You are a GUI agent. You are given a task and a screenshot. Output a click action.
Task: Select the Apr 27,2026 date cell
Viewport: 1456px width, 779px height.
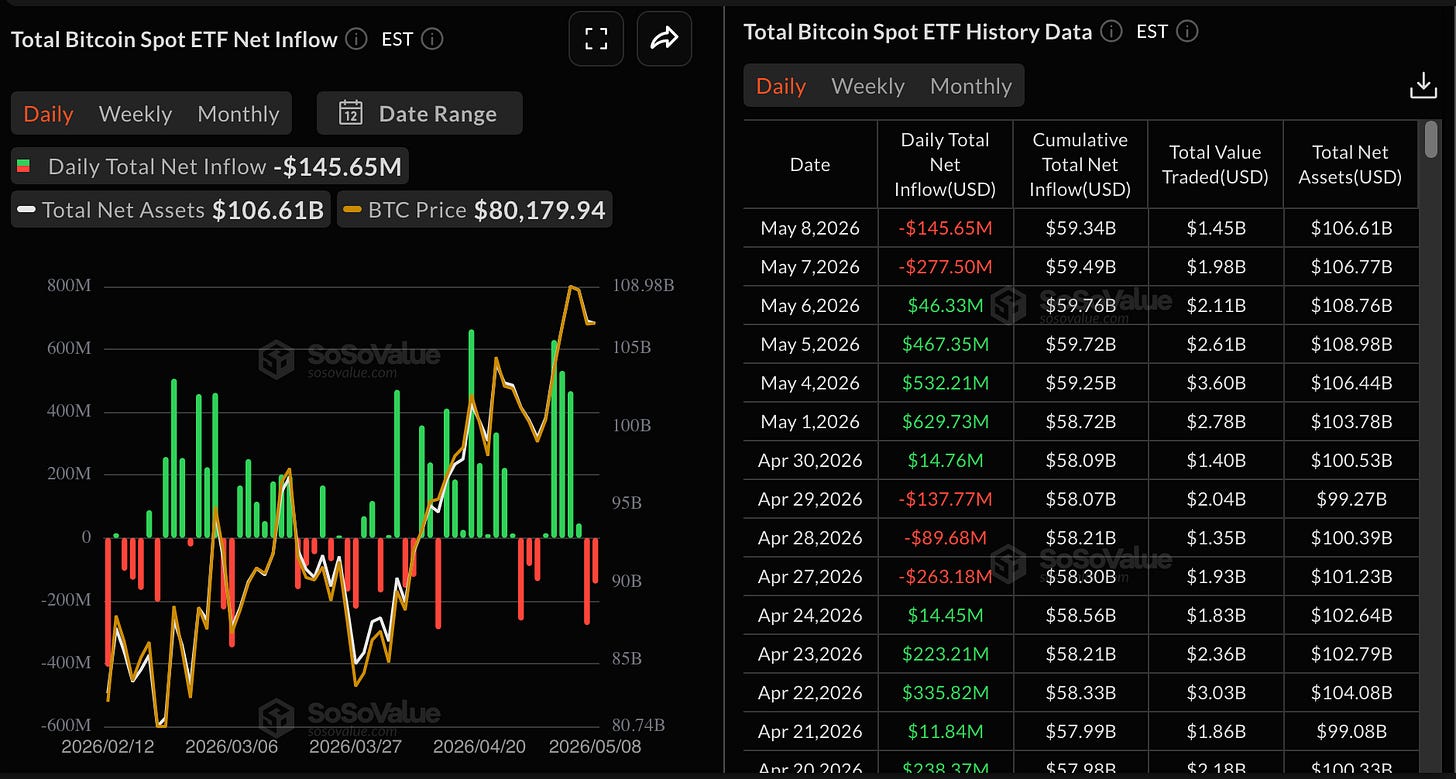pos(810,577)
